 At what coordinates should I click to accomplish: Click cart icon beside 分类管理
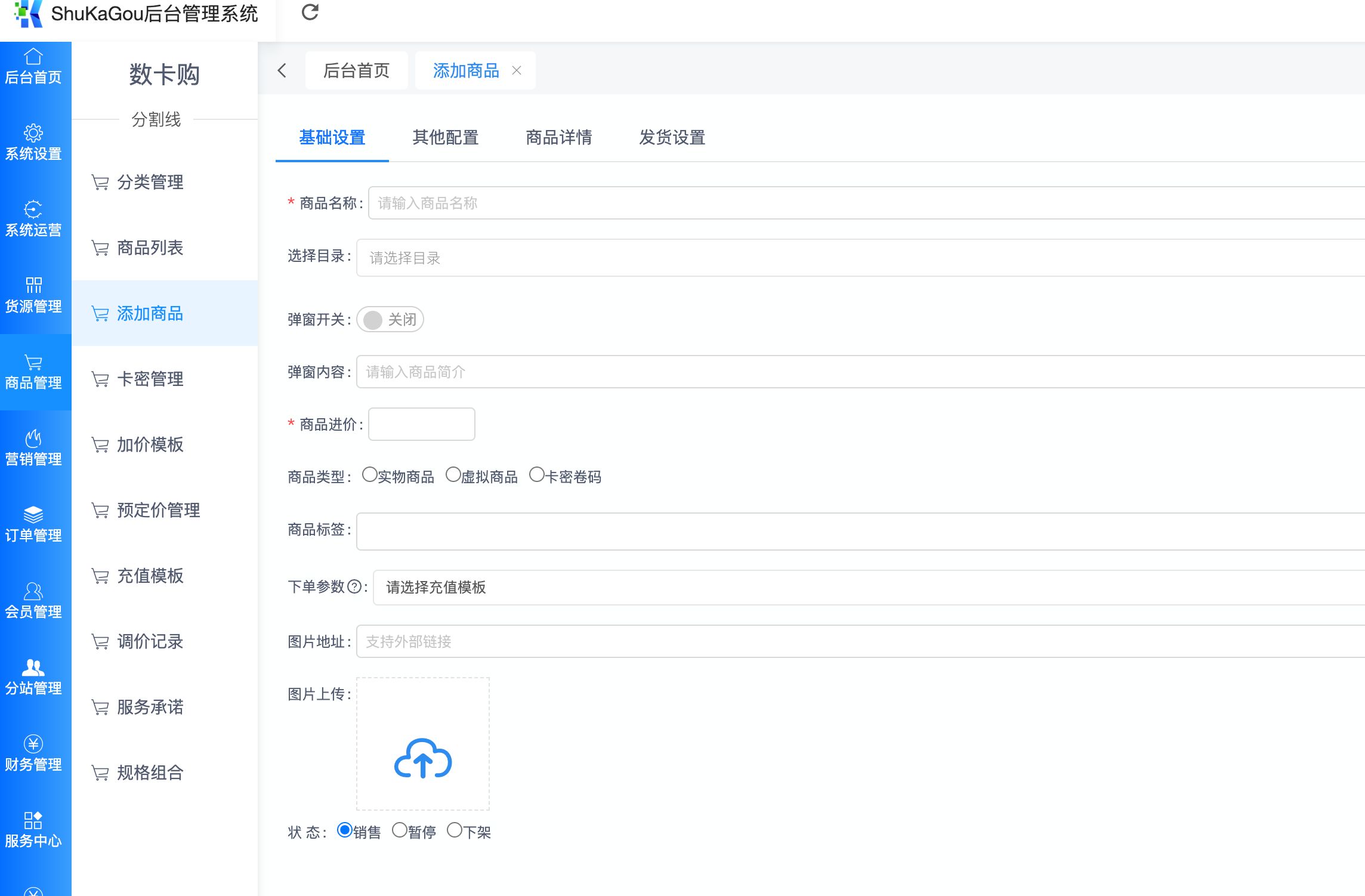click(x=100, y=182)
